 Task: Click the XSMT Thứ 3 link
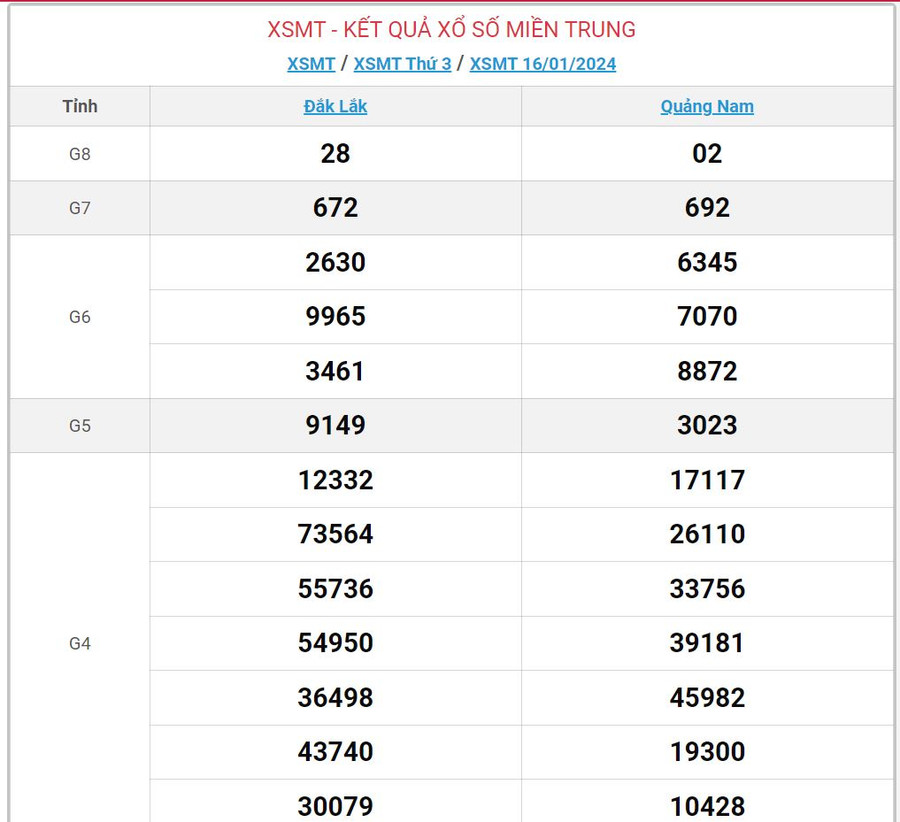(x=402, y=64)
